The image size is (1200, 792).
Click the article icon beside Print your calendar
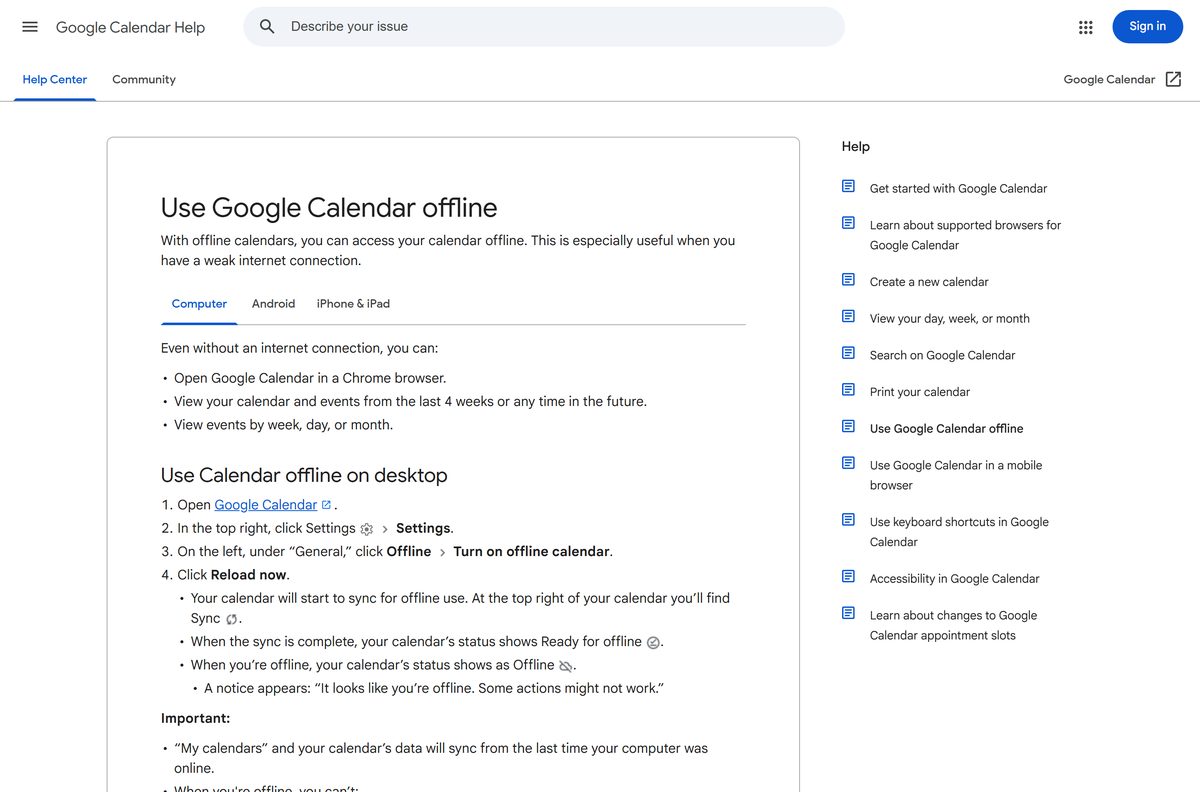click(x=848, y=390)
